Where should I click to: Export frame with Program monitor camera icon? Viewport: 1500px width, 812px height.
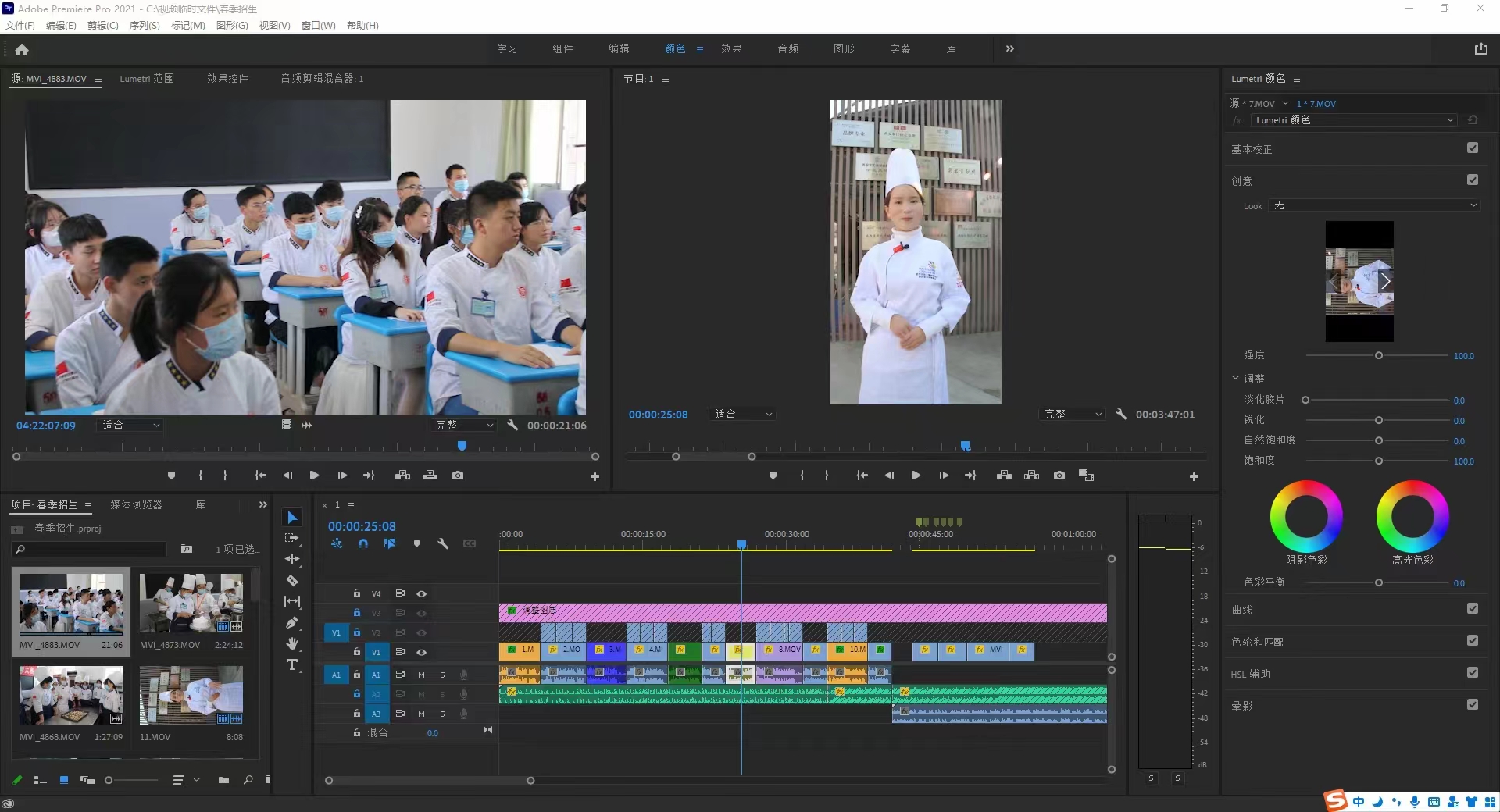(1059, 475)
